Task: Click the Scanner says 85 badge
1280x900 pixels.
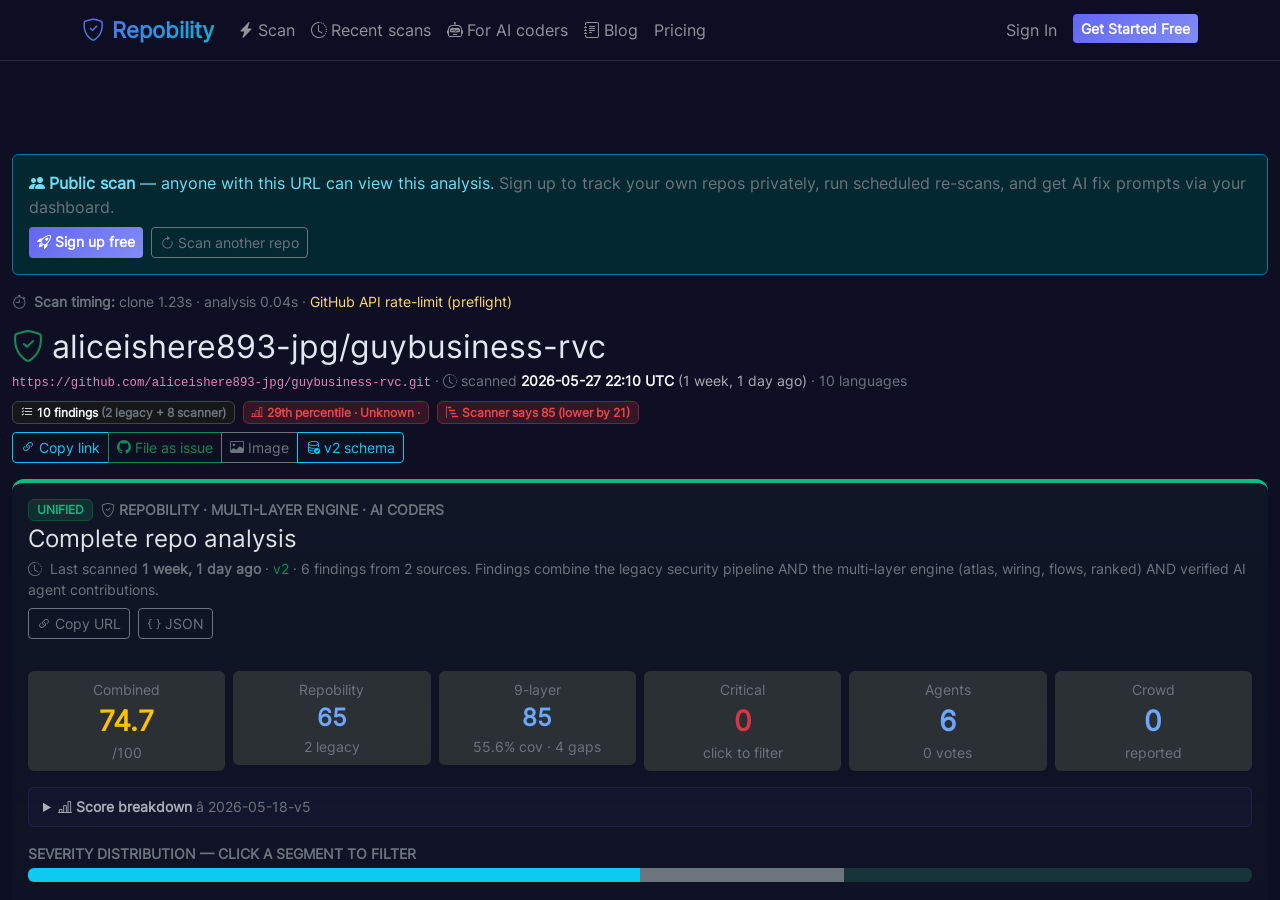Action: click(x=538, y=412)
